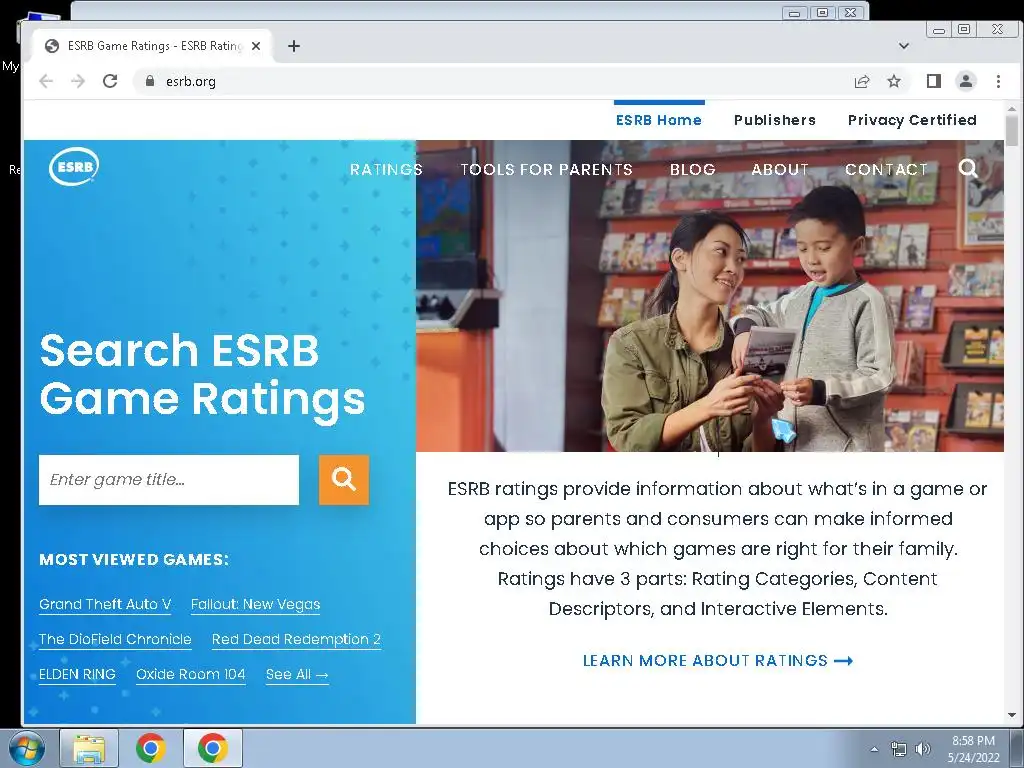
Task: Switch to the first Chrome taskbar icon
Action: 151,748
